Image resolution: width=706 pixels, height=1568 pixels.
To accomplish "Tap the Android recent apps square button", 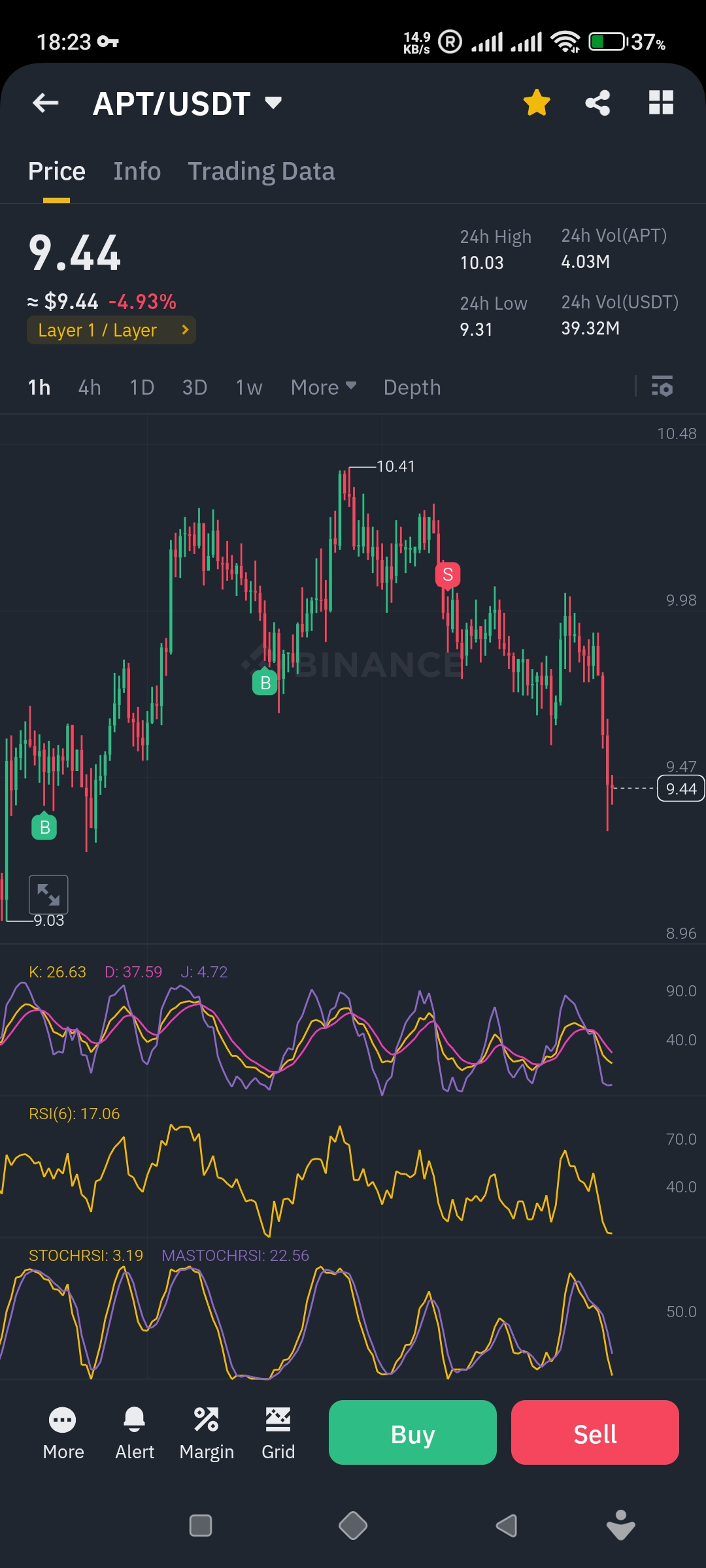I will coord(201,1526).
